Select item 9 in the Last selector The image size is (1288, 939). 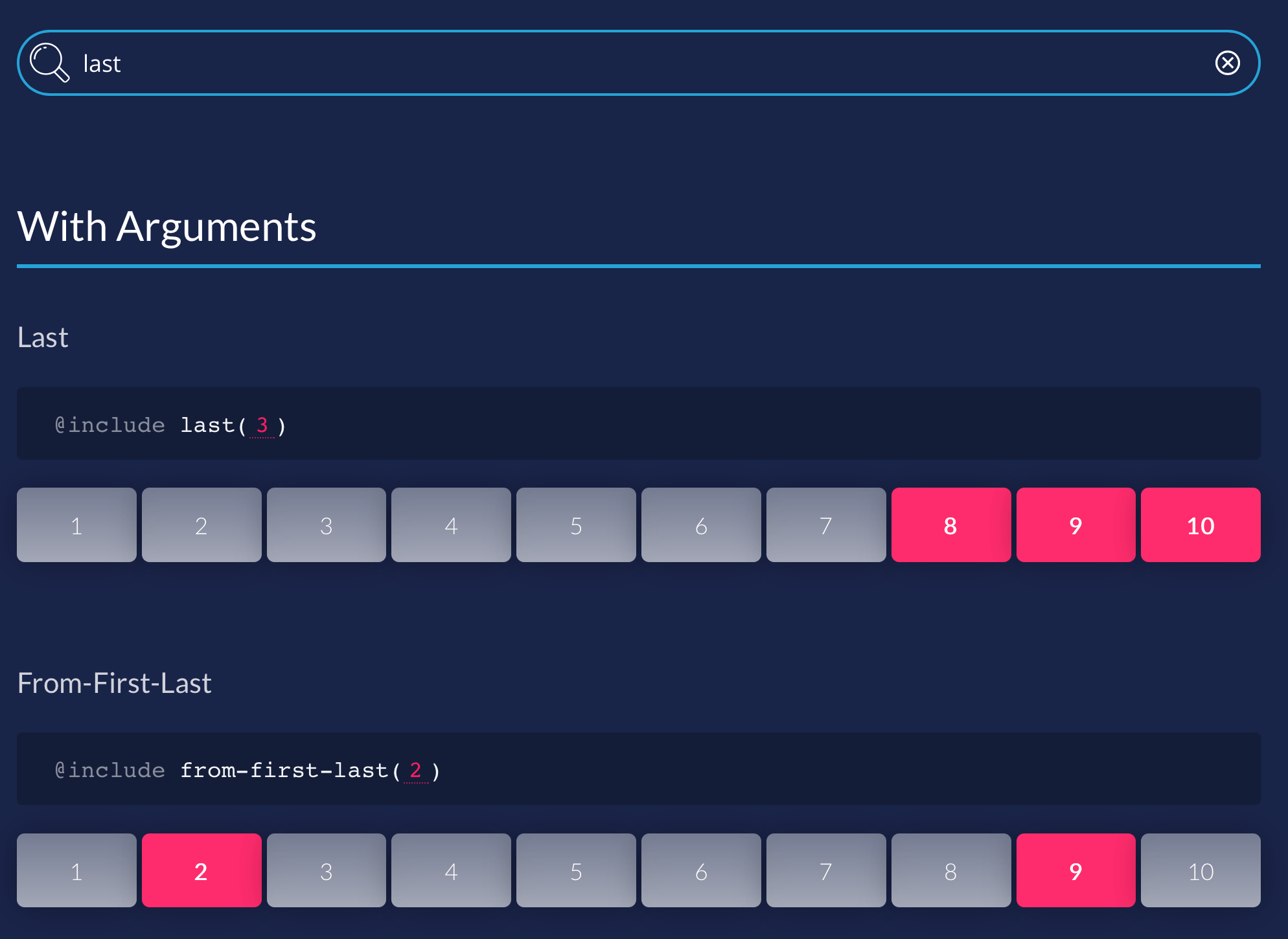[1075, 524]
